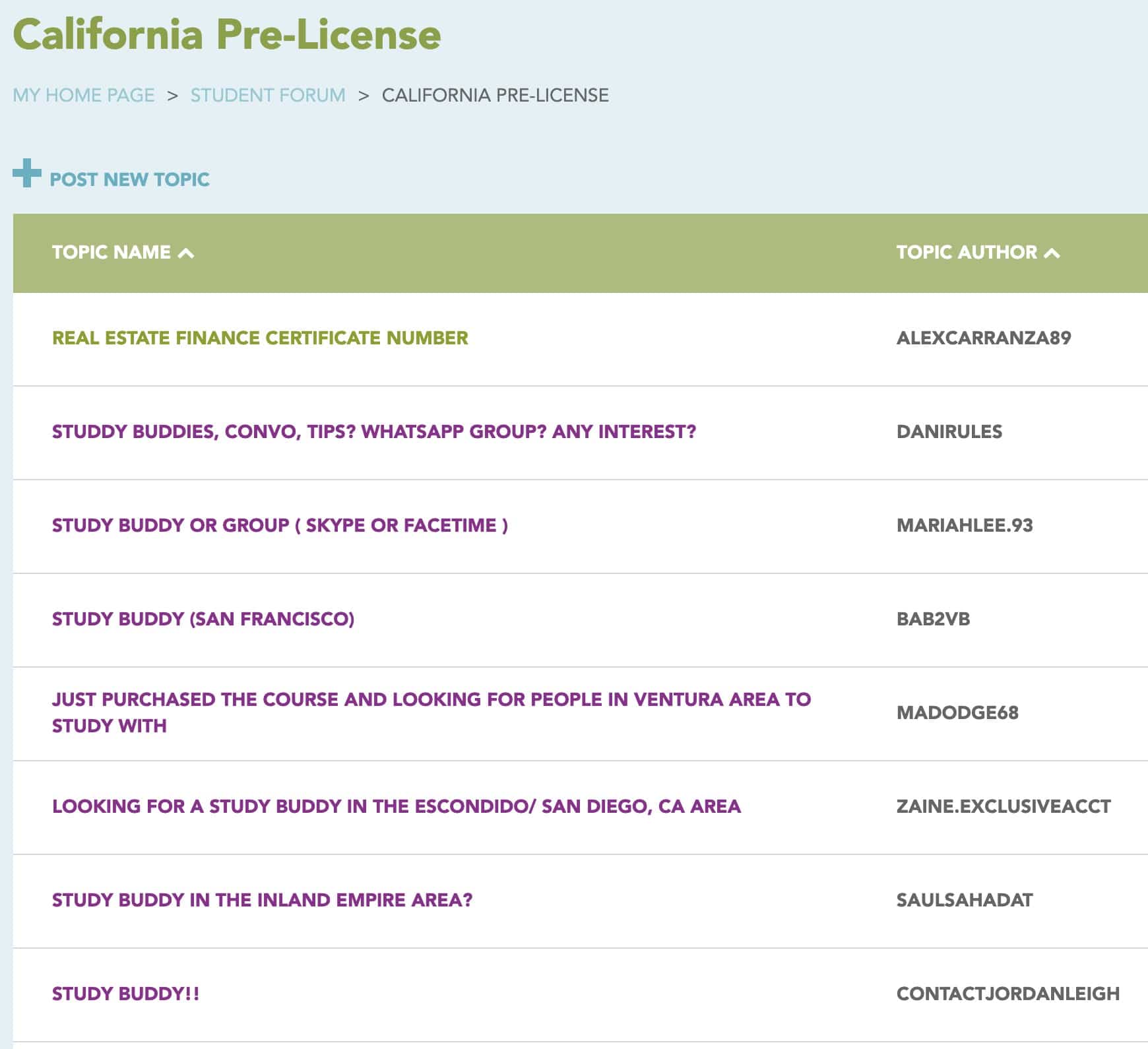Open Study Buddy or Group Skype topic
1148x1049 pixels.
click(280, 525)
